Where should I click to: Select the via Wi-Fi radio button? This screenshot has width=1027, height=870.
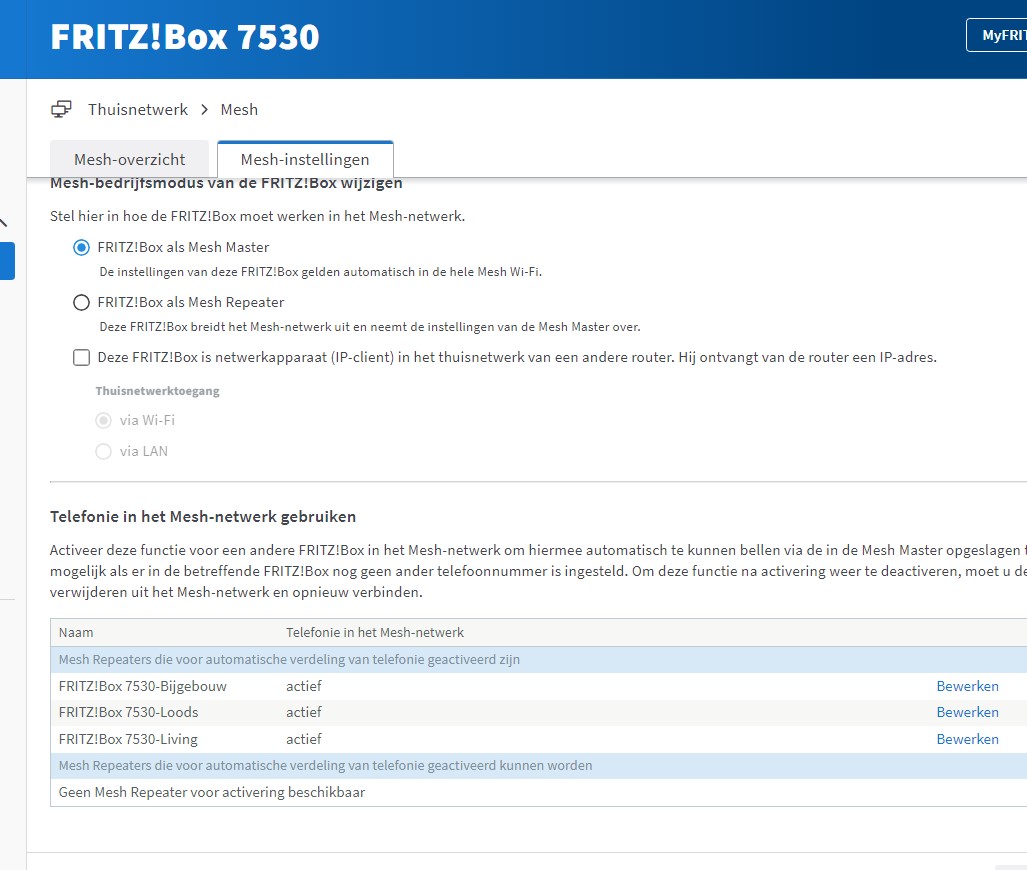point(103,420)
